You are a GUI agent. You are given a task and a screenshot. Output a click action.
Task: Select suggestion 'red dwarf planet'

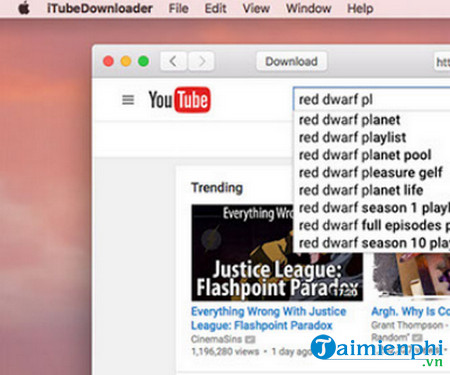pos(372,120)
